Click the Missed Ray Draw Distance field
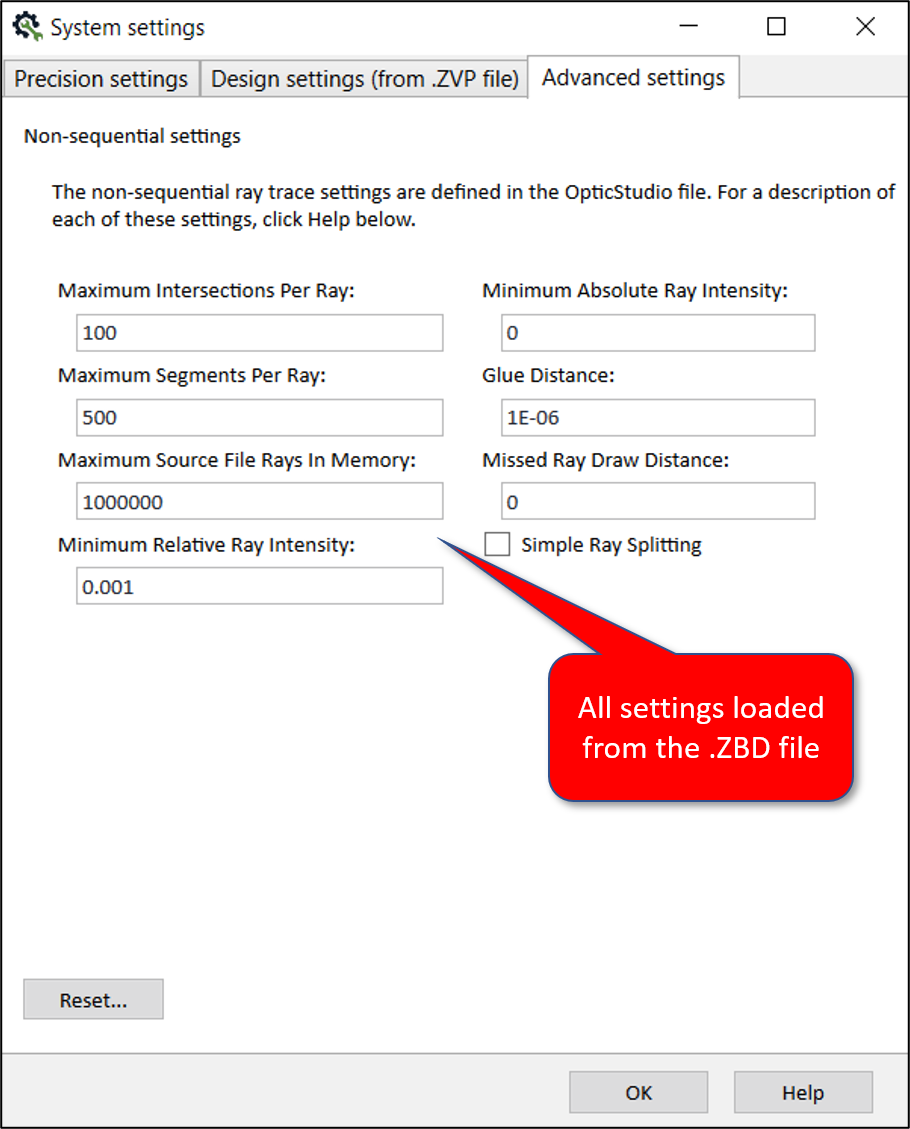This screenshot has height=1129, width=910. (x=658, y=501)
